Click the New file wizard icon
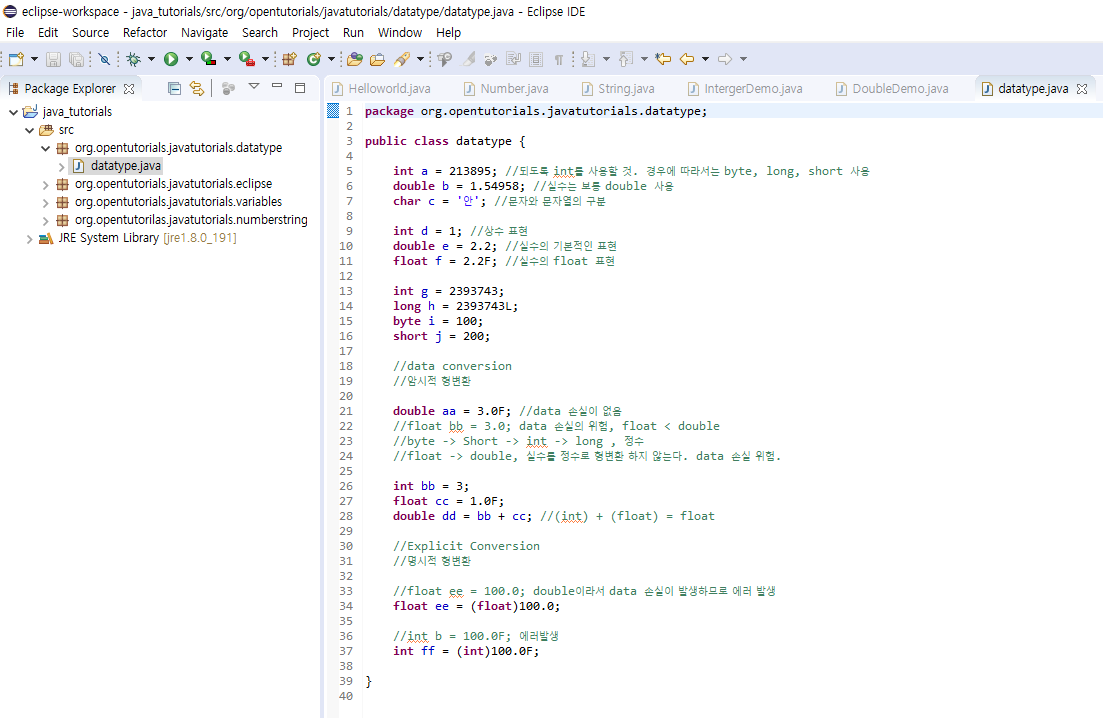The image size is (1103, 718). tap(16, 60)
